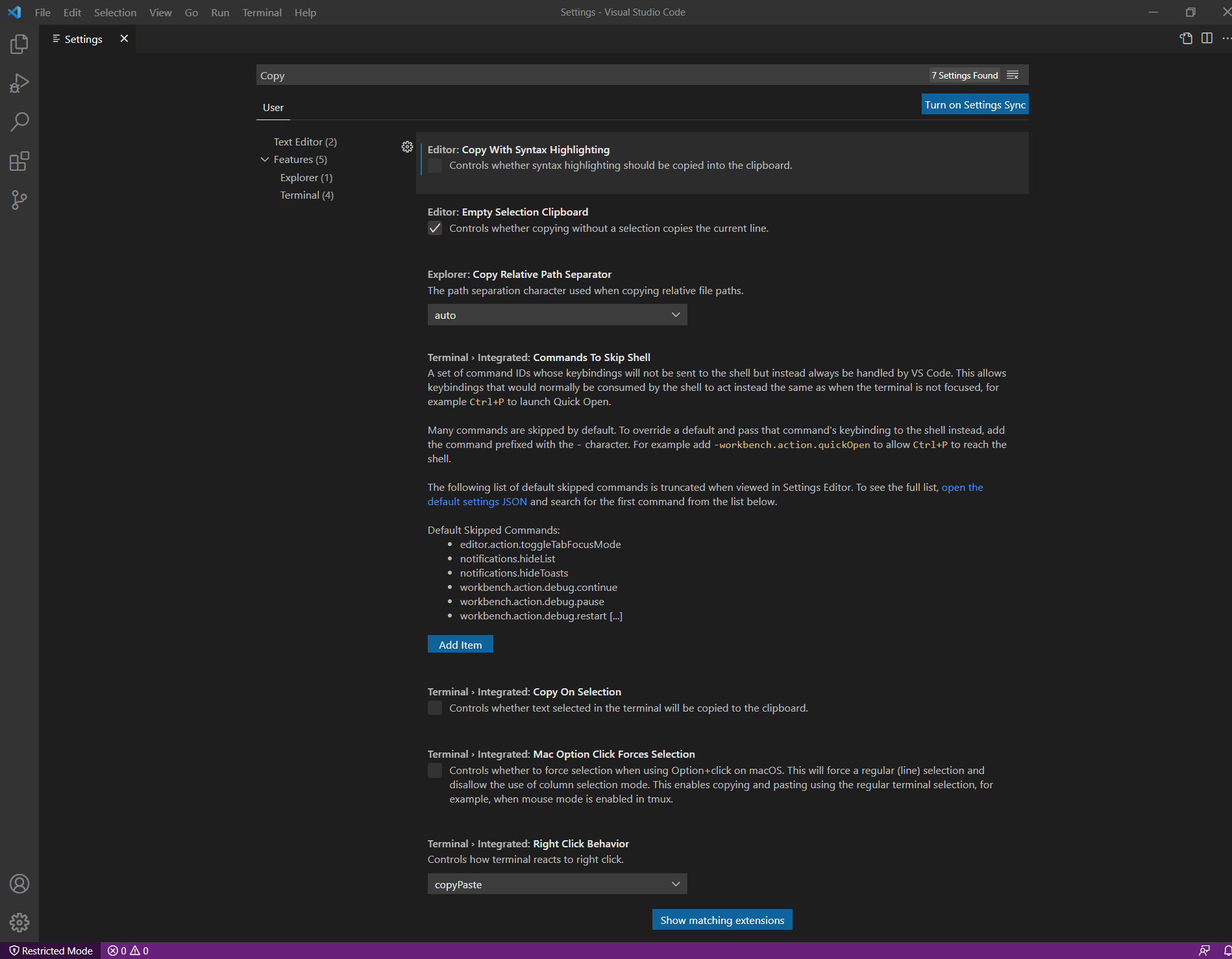Open the Selection menu
1232x959 pixels.
[x=116, y=12]
